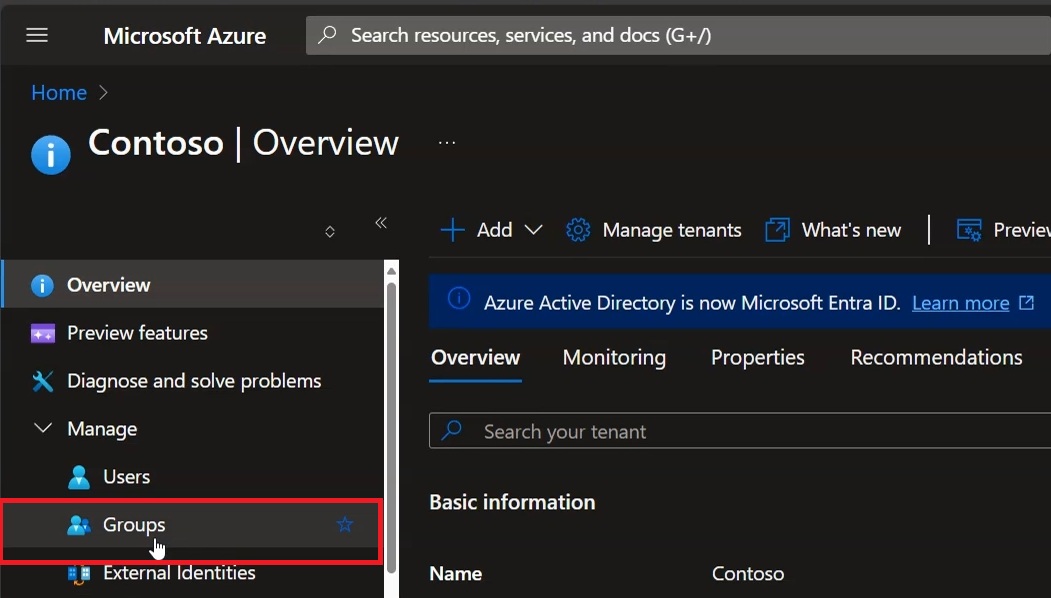Image resolution: width=1051 pixels, height=598 pixels.
Task: Collapse the Manage section chevron
Action: pyautogui.click(x=43, y=428)
